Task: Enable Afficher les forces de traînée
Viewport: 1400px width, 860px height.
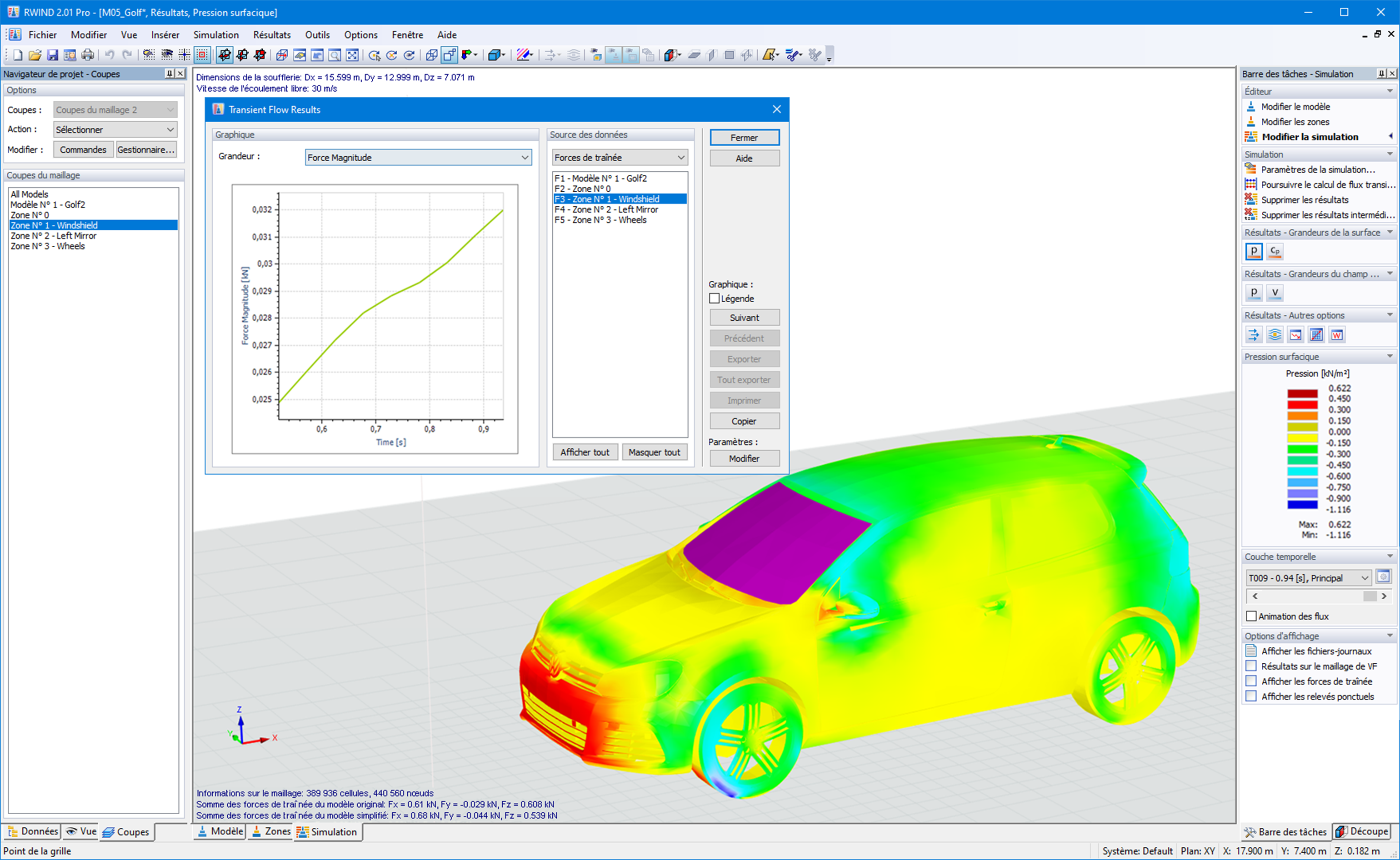Action: click(x=1251, y=681)
